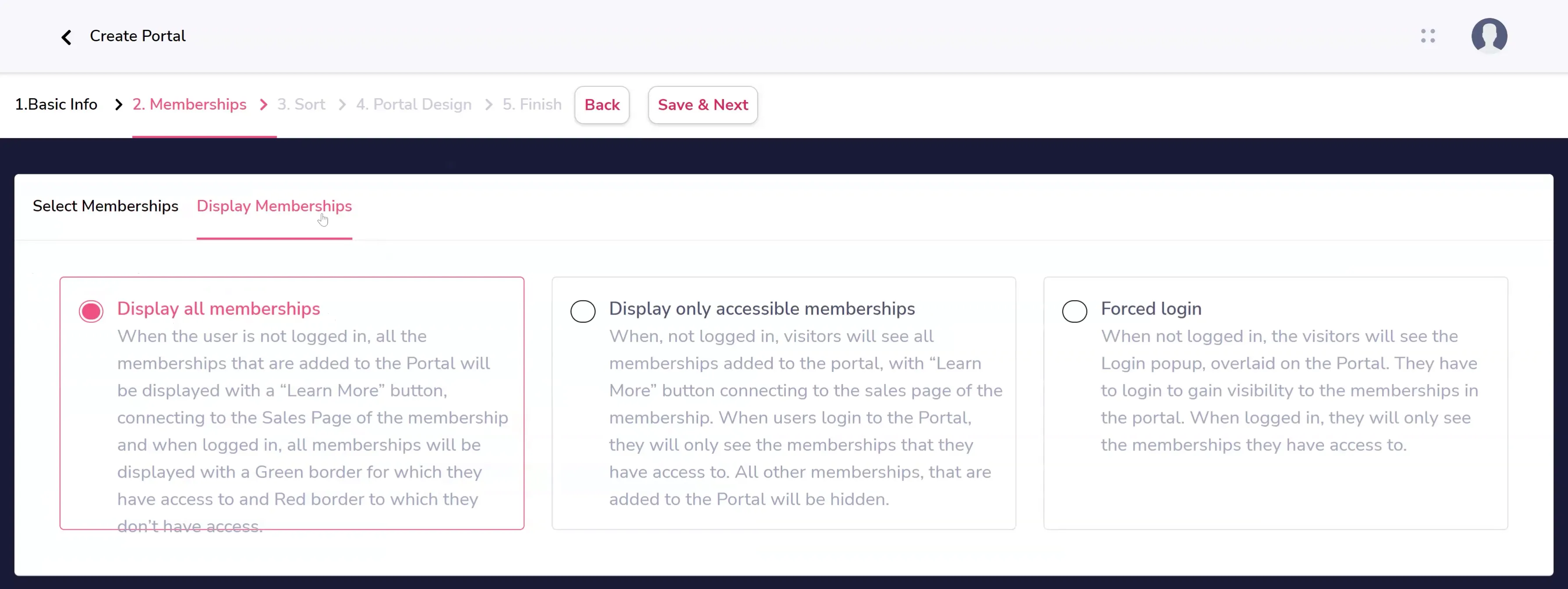This screenshot has height=589, width=1568.
Task: Open the user profile avatar
Action: coord(1489,36)
